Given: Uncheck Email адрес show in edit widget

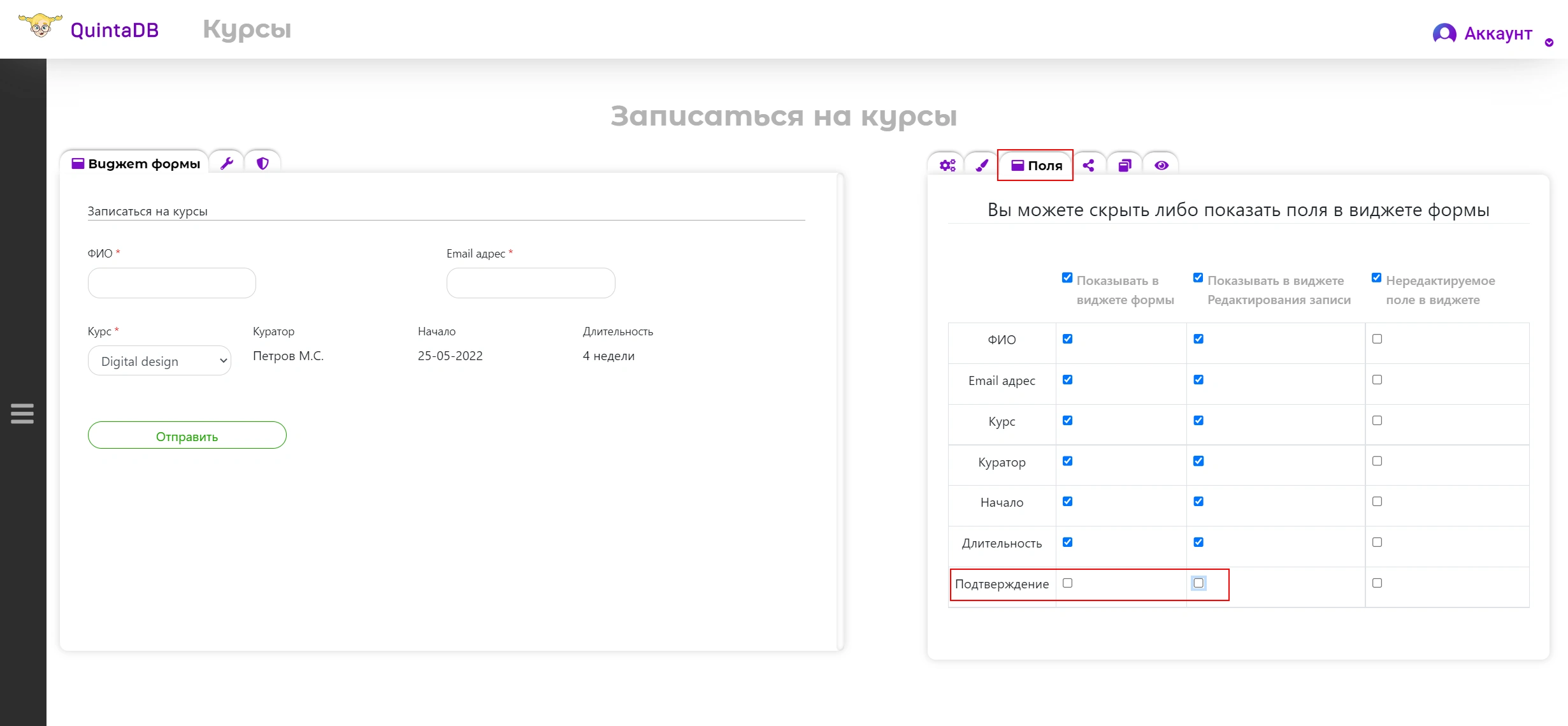Looking at the screenshot, I should pos(1198,380).
